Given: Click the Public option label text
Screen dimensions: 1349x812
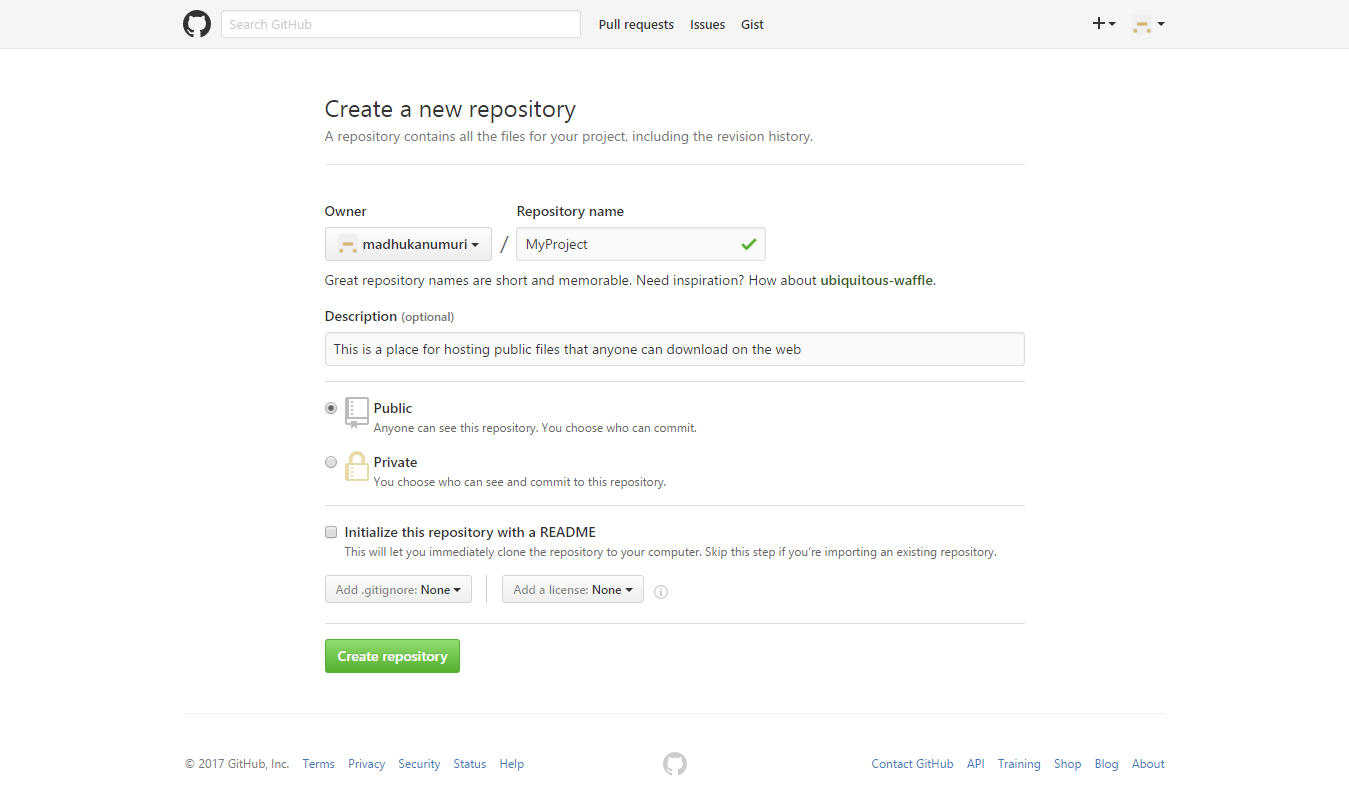Looking at the screenshot, I should click(393, 408).
